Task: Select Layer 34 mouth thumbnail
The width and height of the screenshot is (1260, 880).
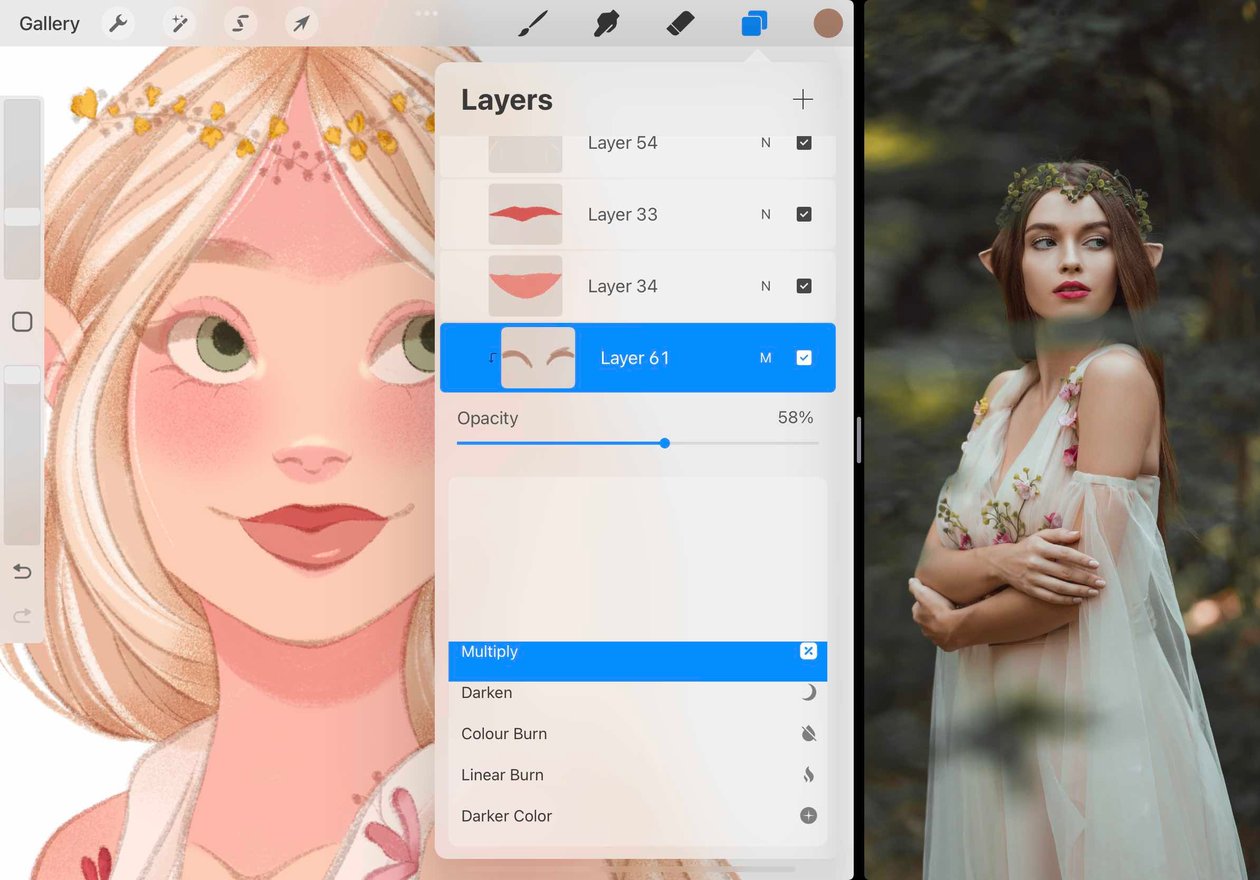Action: (x=525, y=286)
